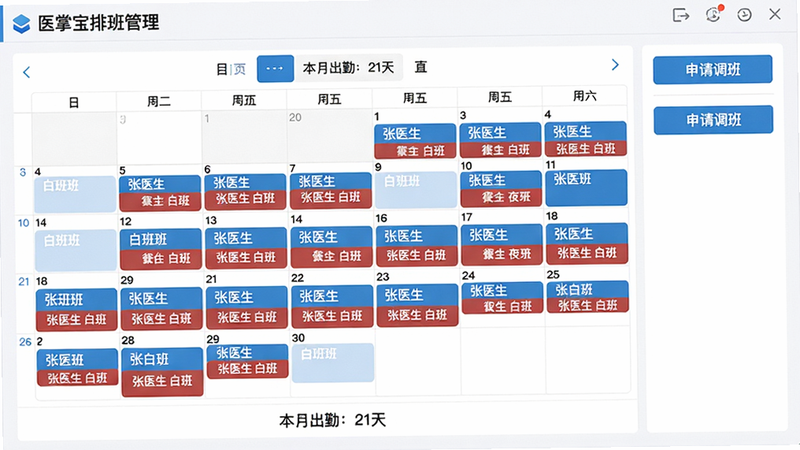Open the 张医生 shift card on day 16

417,246
